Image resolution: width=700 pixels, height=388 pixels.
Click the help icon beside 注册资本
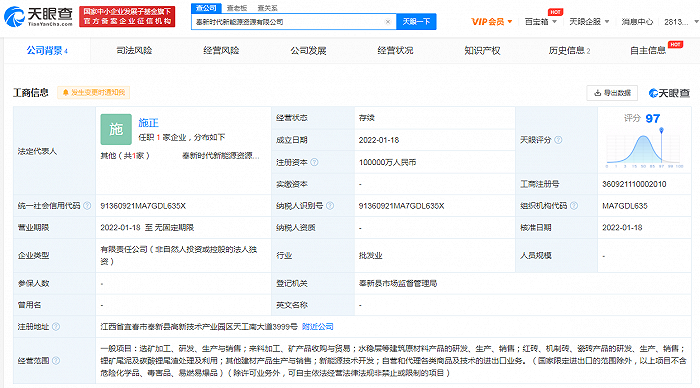point(314,162)
